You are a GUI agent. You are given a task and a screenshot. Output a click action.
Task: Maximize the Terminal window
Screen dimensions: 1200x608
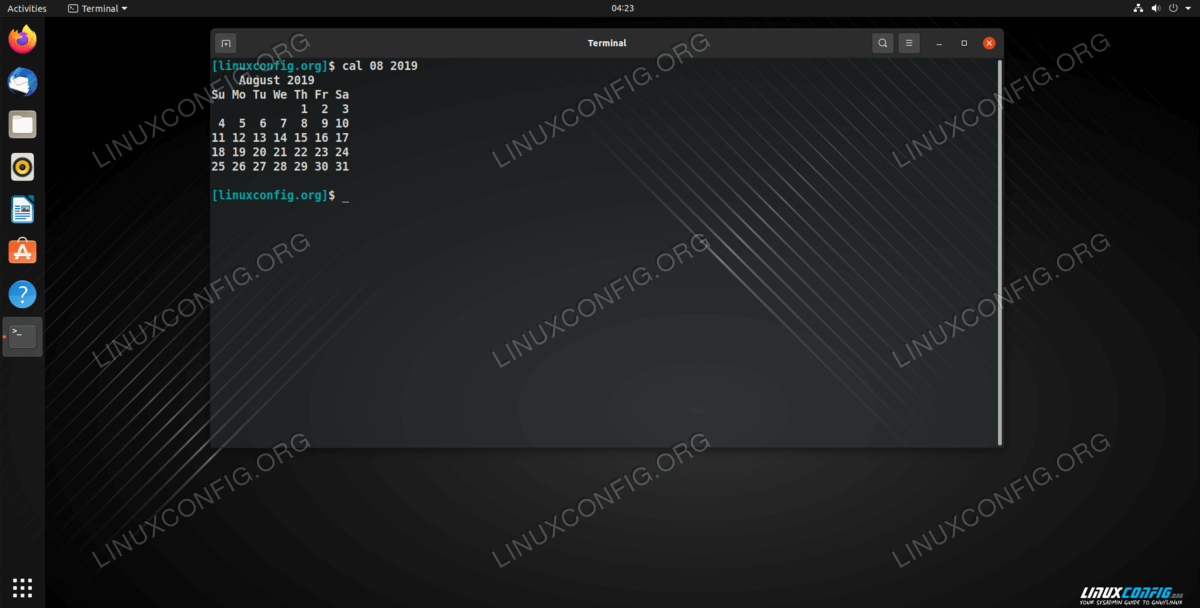[x=964, y=43]
